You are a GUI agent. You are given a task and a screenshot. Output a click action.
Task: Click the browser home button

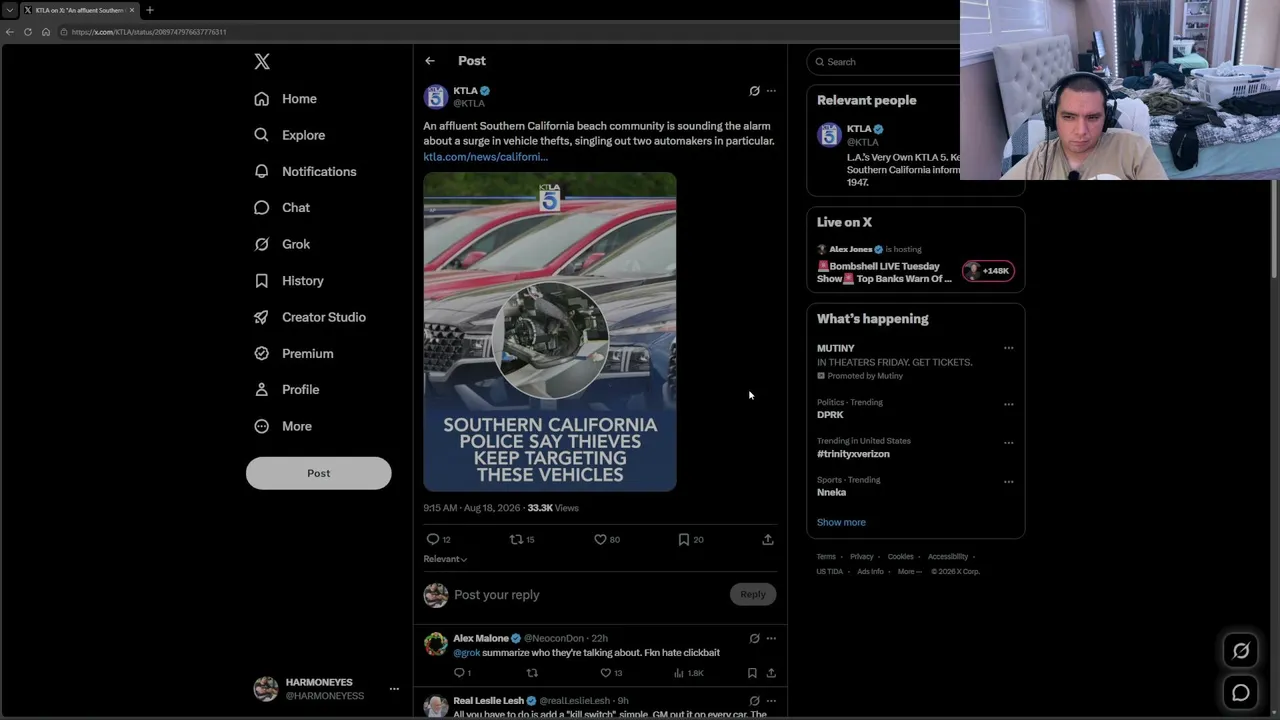coord(46,32)
